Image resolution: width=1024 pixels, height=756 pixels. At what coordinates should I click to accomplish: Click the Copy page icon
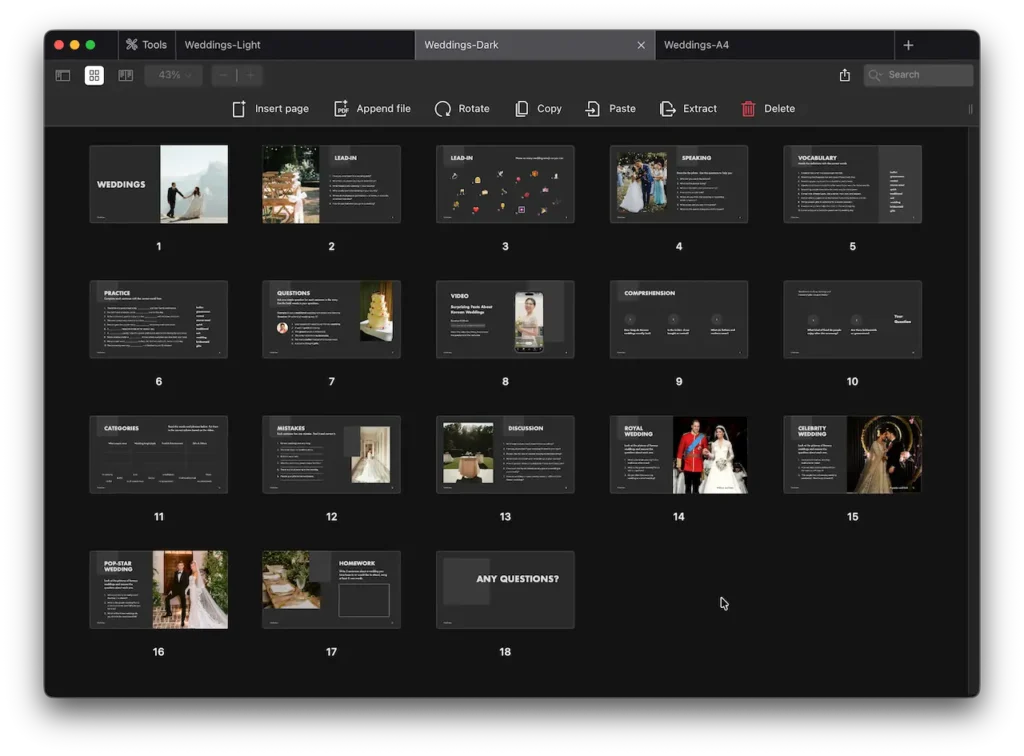[x=521, y=108]
